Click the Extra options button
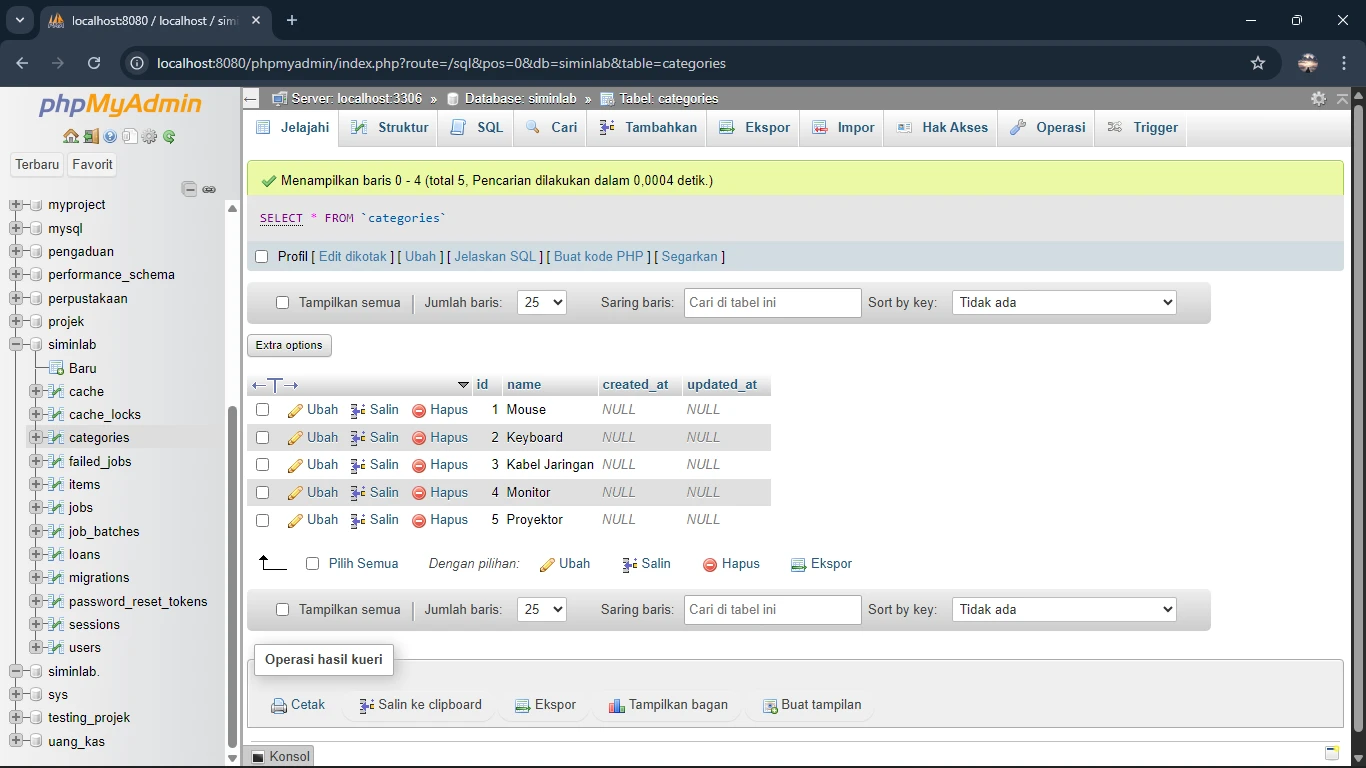The width and height of the screenshot is (1366, 768). [x=289, y=345]
